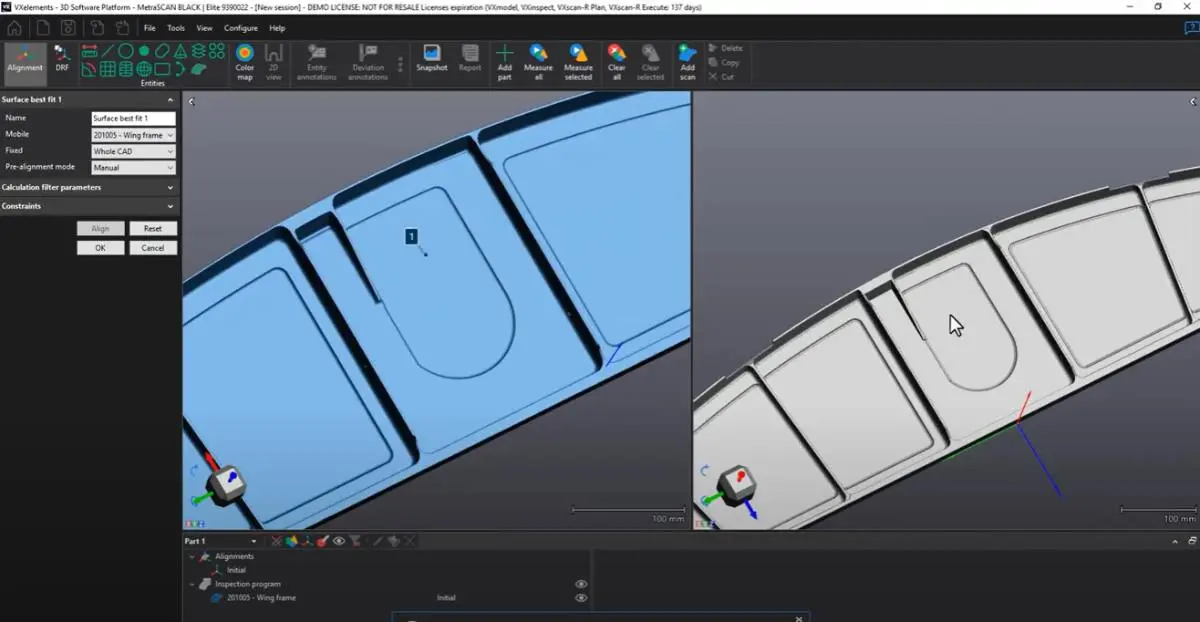This screenshot has height=622, width=1200.
Task: Click the Measure selected icon
Action: pyautogui.click(x=578, y=60)
